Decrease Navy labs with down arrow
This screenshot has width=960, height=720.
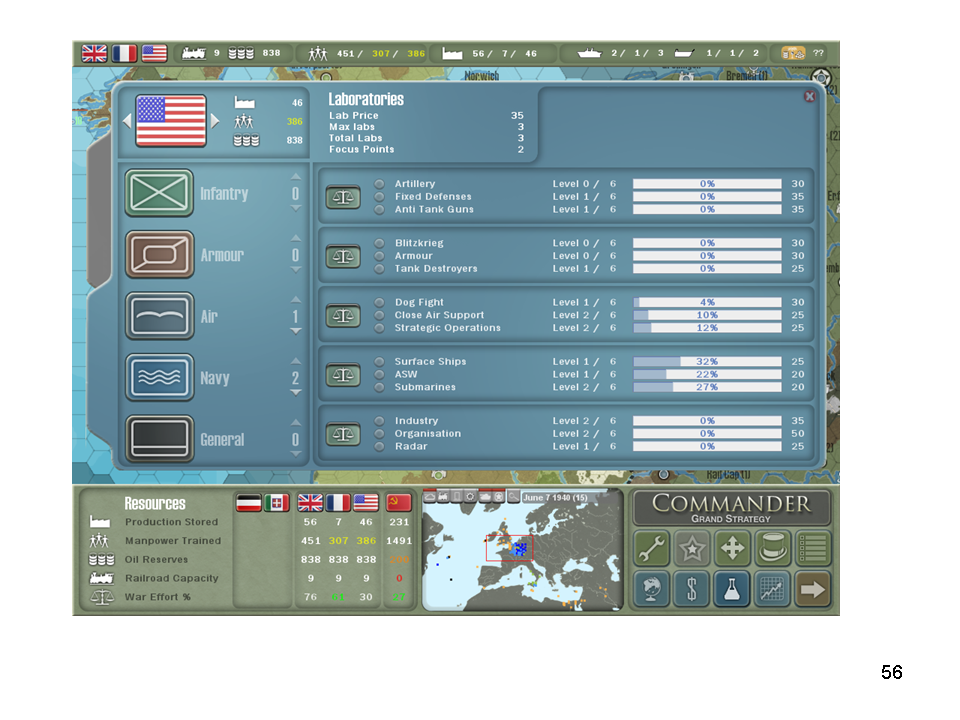tap(295, 393)
